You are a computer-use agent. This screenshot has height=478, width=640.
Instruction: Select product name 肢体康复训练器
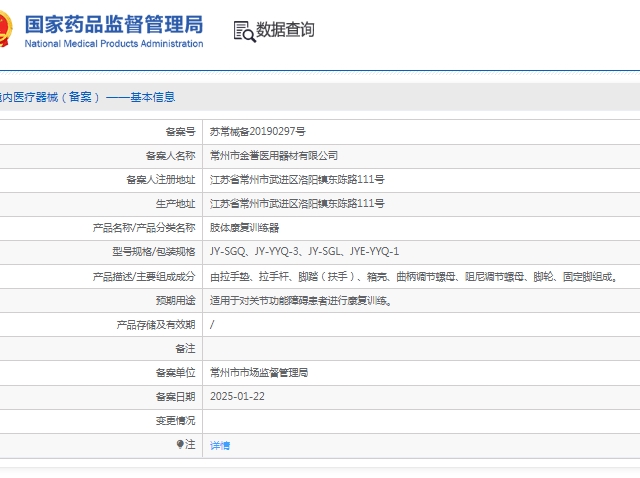[x=244, y=227]
